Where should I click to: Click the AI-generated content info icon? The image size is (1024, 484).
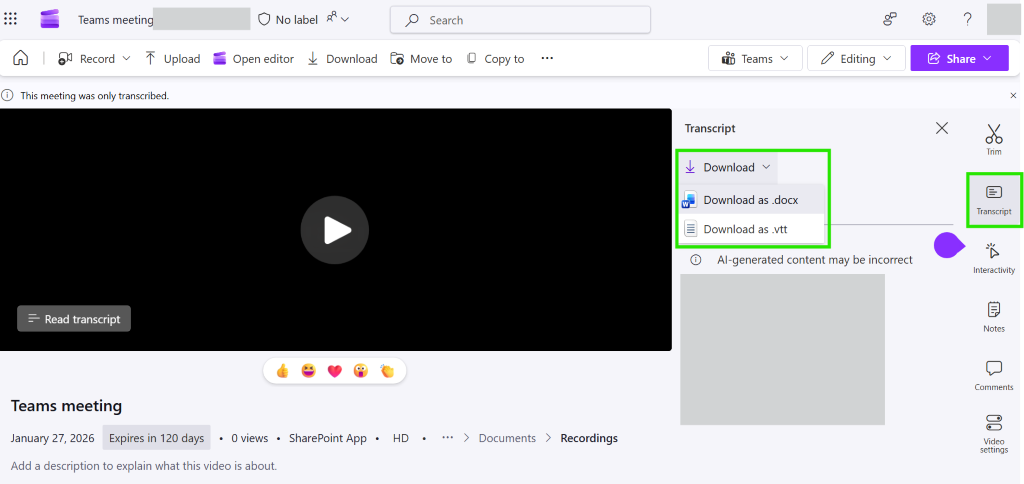tap(696, 260)
